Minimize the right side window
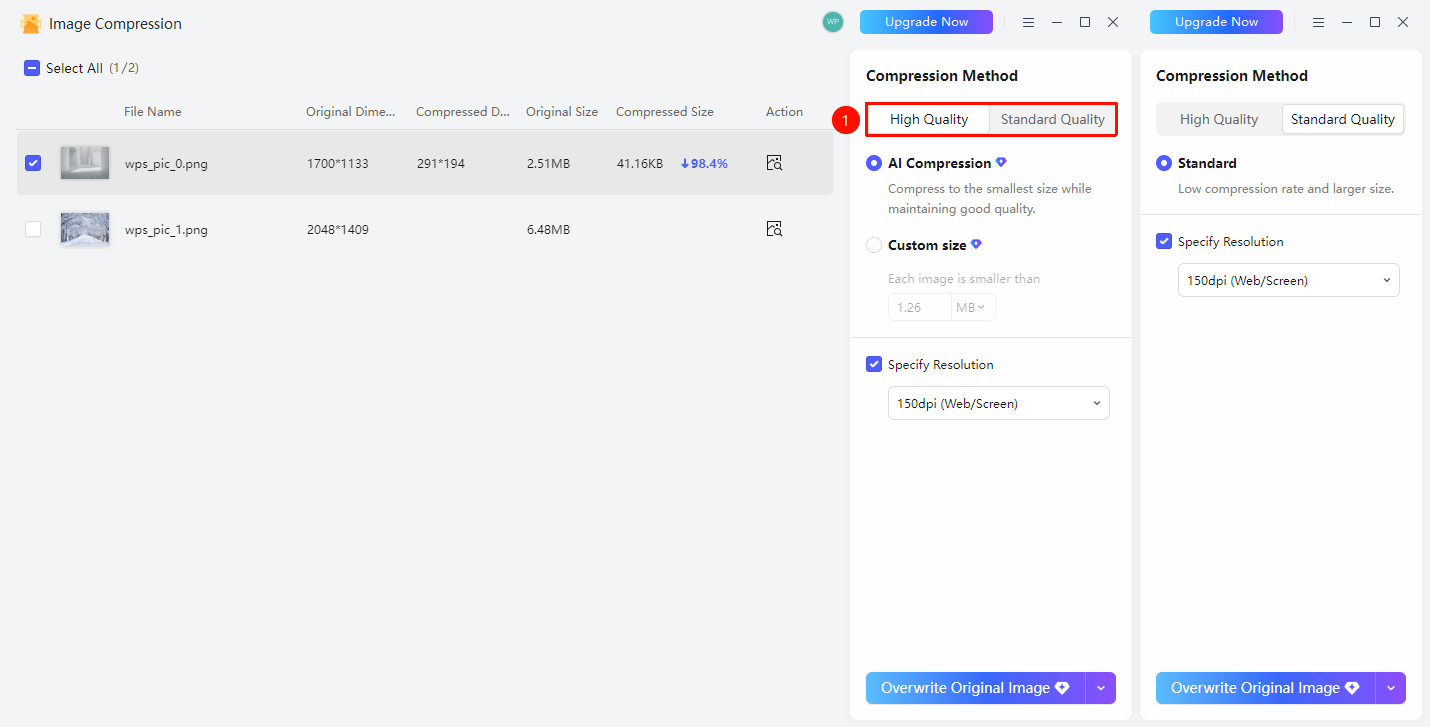Screen dimensions: 1430x727 tap(1347, 22)
